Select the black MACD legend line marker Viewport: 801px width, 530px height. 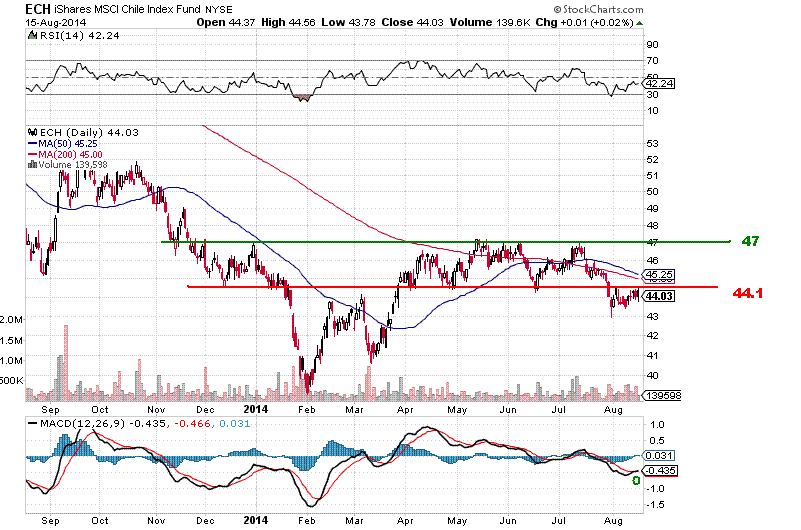pyautogui.click(x=33, y=423)
